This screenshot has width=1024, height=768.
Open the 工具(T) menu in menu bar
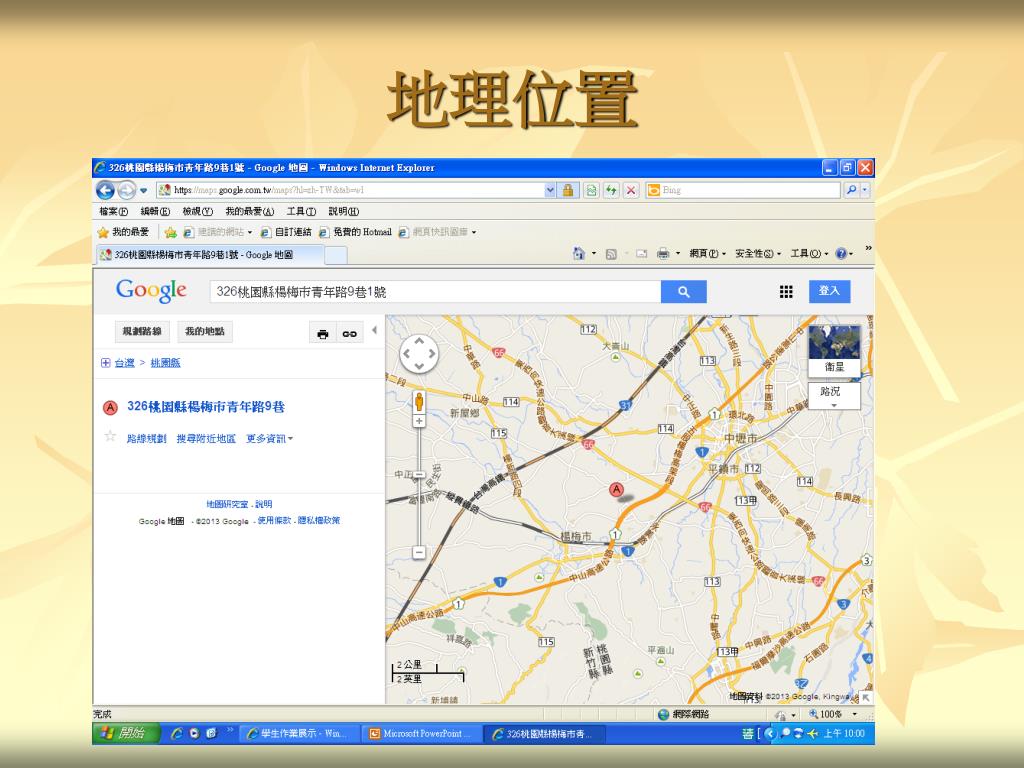(x=301, y=212)
